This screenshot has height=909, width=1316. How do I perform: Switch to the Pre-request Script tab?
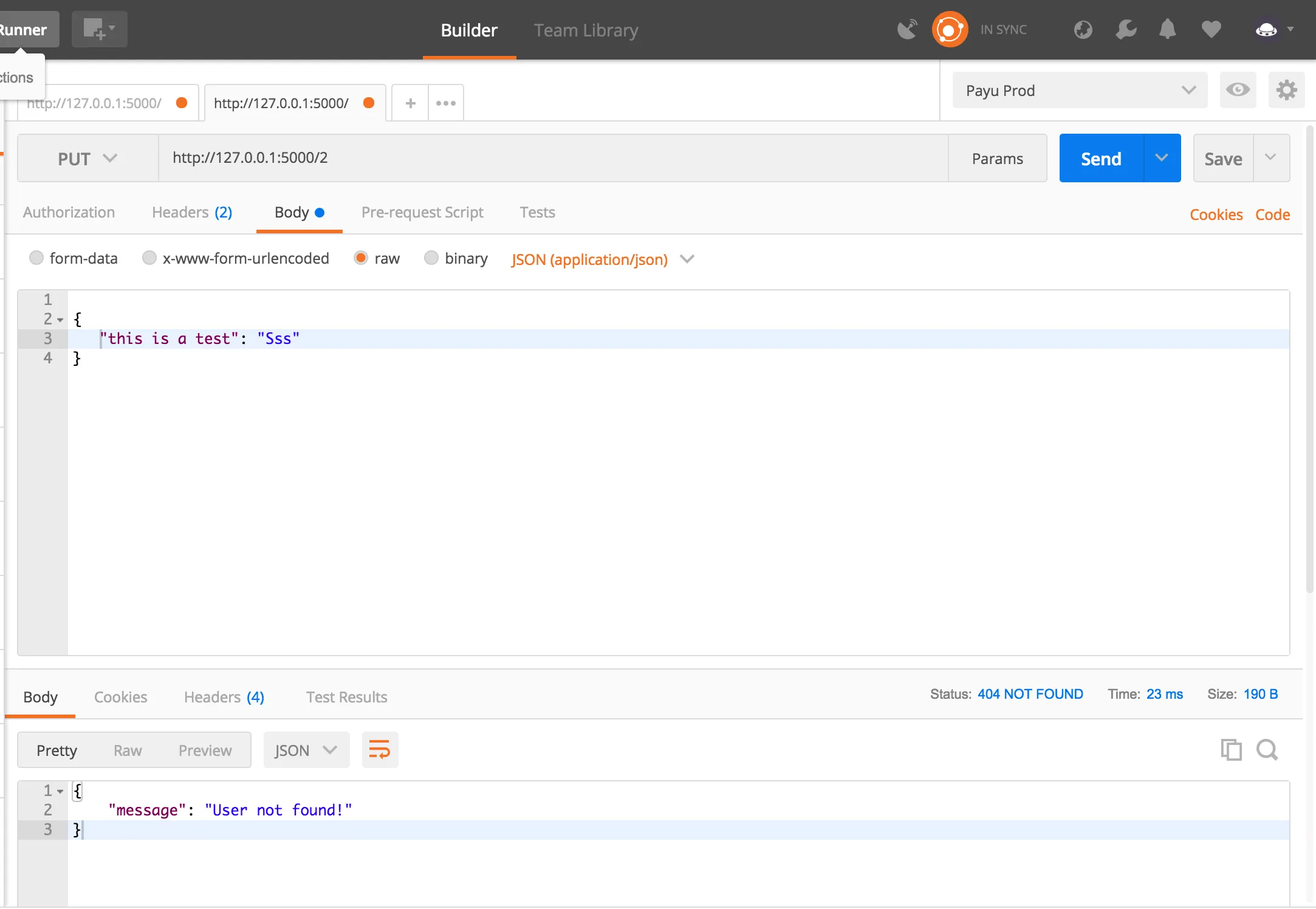(x=422, y=212)
